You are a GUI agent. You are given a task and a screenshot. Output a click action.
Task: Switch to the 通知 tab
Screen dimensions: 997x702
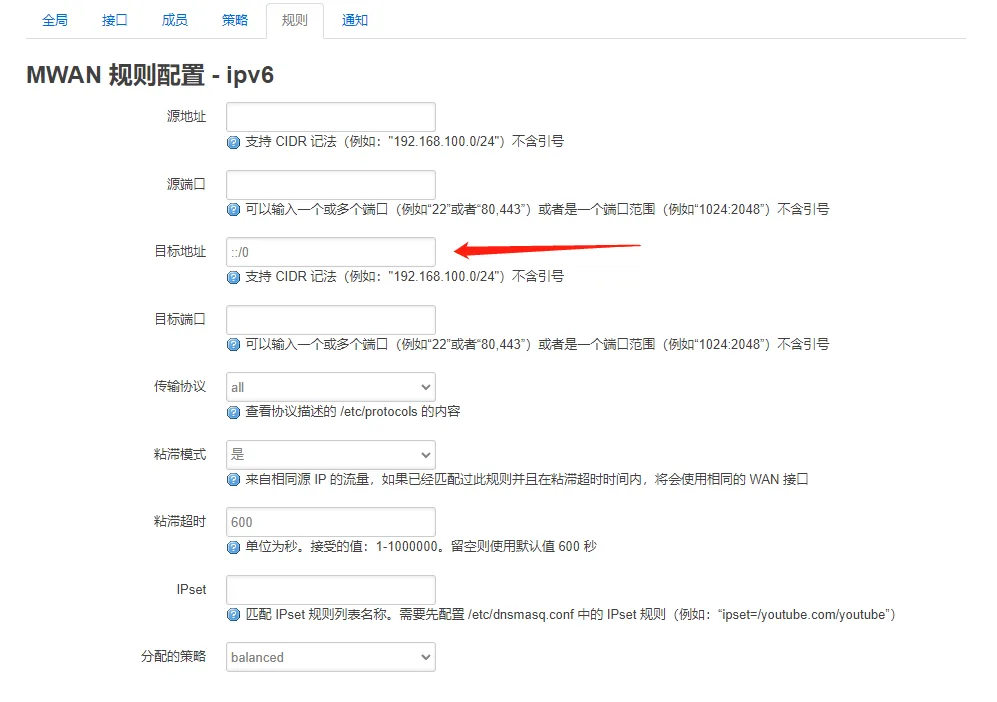tap(354, 20)
